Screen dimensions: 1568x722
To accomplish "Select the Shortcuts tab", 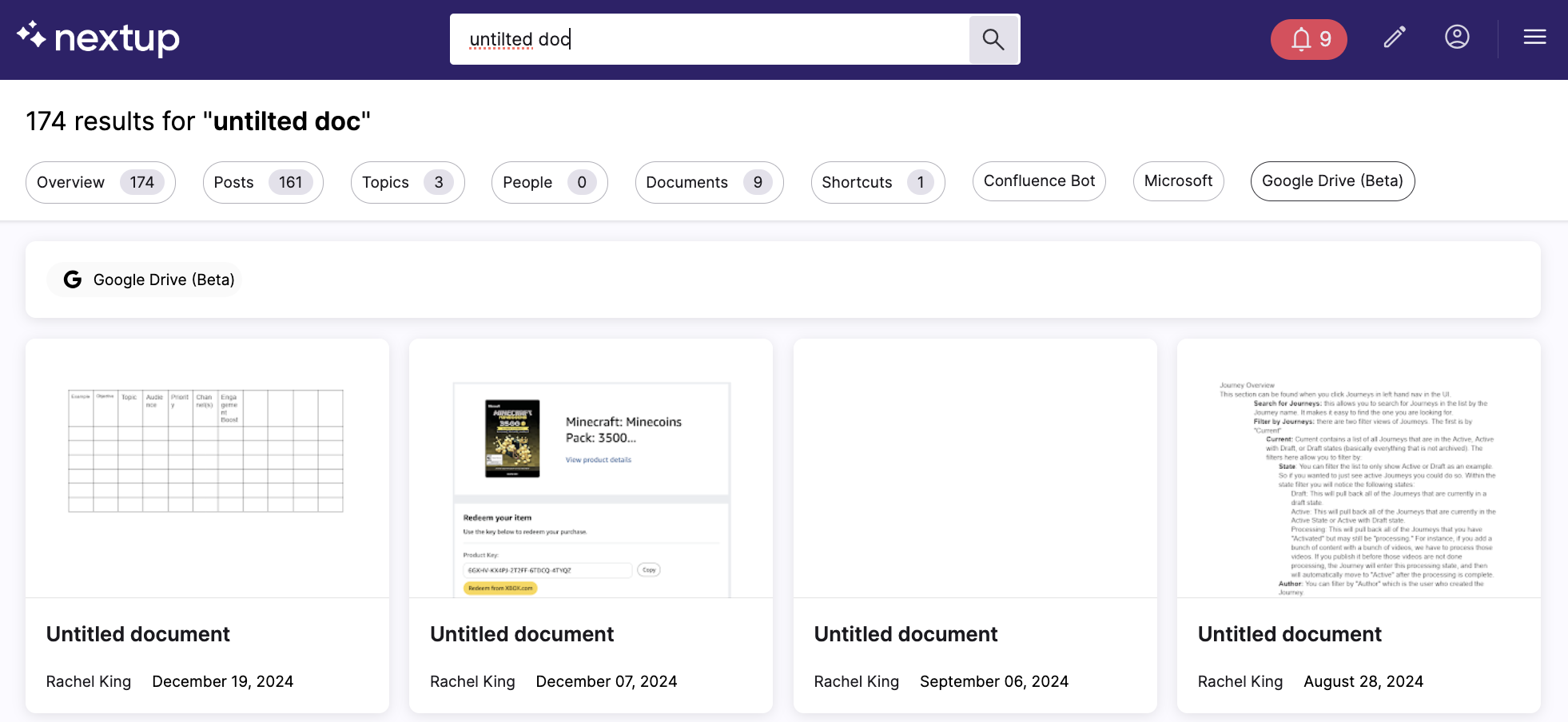I will (878, 182).
